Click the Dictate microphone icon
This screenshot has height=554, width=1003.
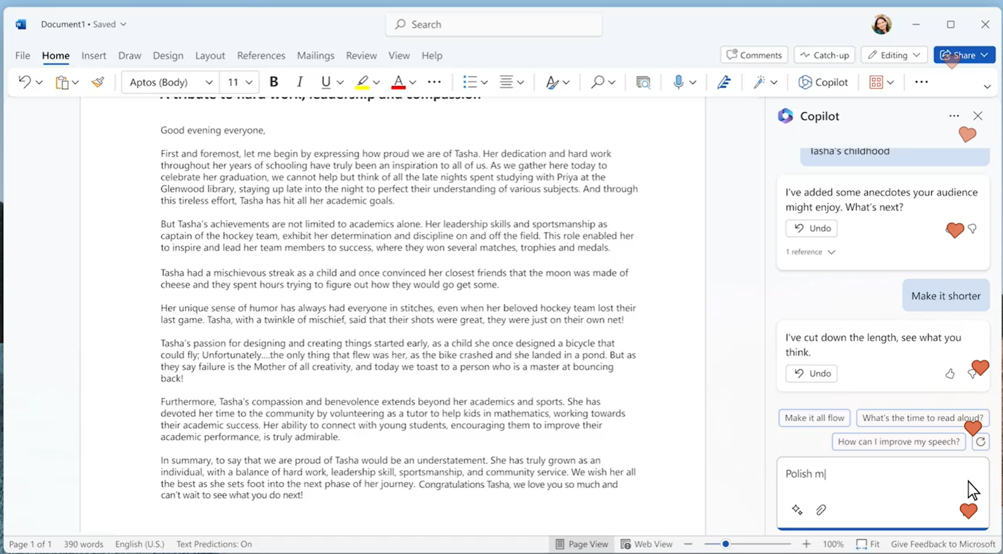click(679, 82)
